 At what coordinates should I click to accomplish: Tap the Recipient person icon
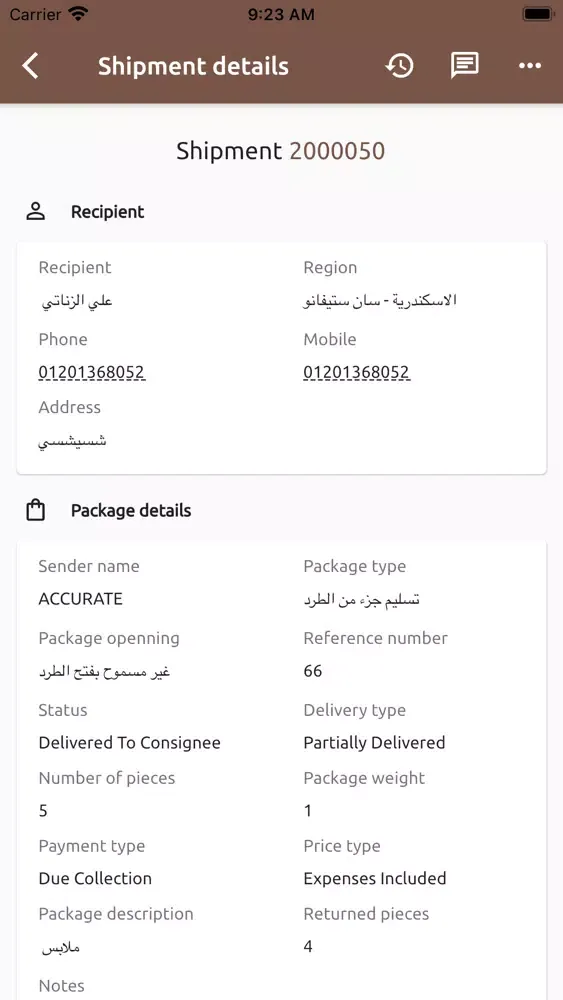click(x=36, y=212)
